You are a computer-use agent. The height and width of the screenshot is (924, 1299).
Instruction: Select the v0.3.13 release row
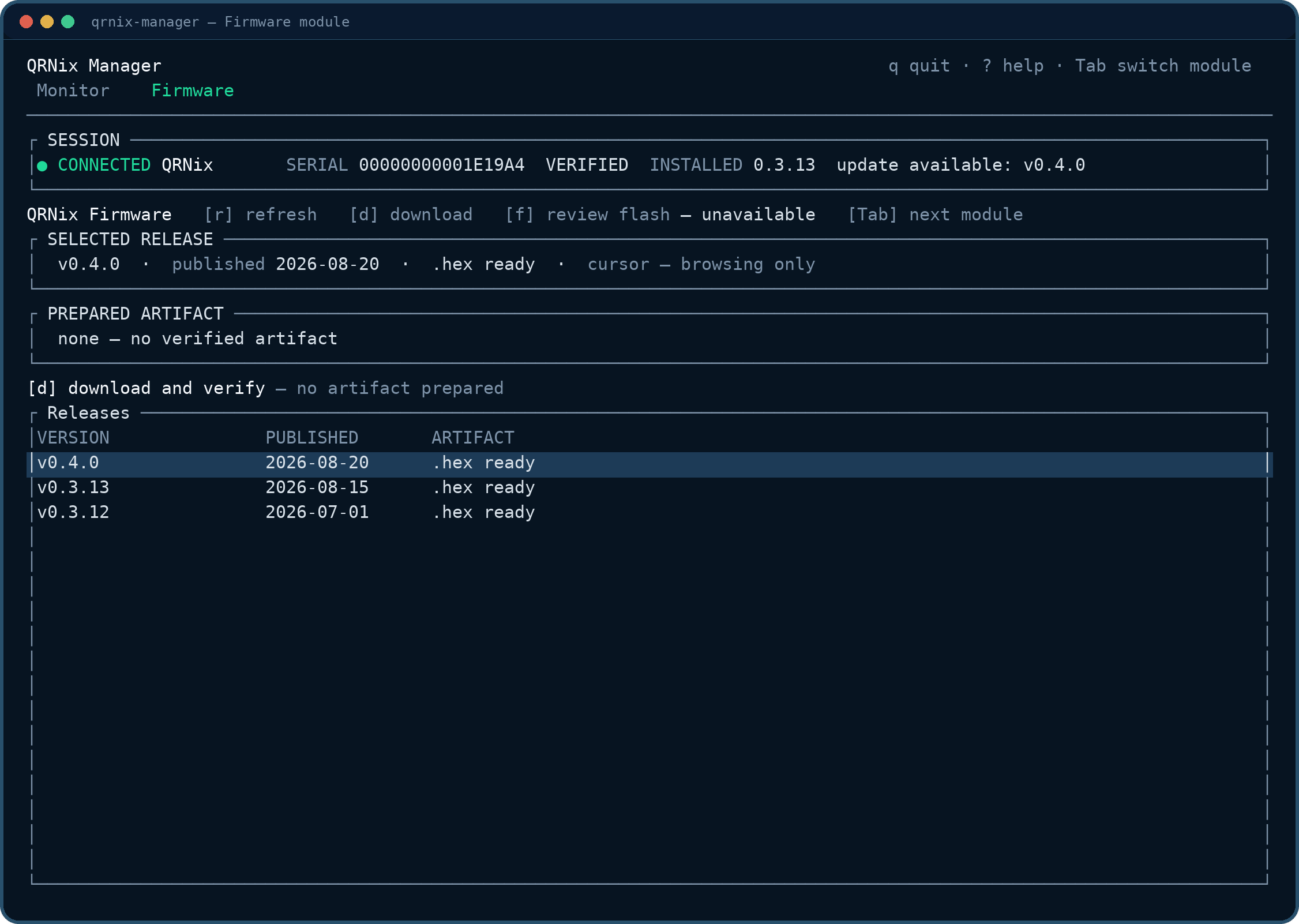[x=649, y=487]
